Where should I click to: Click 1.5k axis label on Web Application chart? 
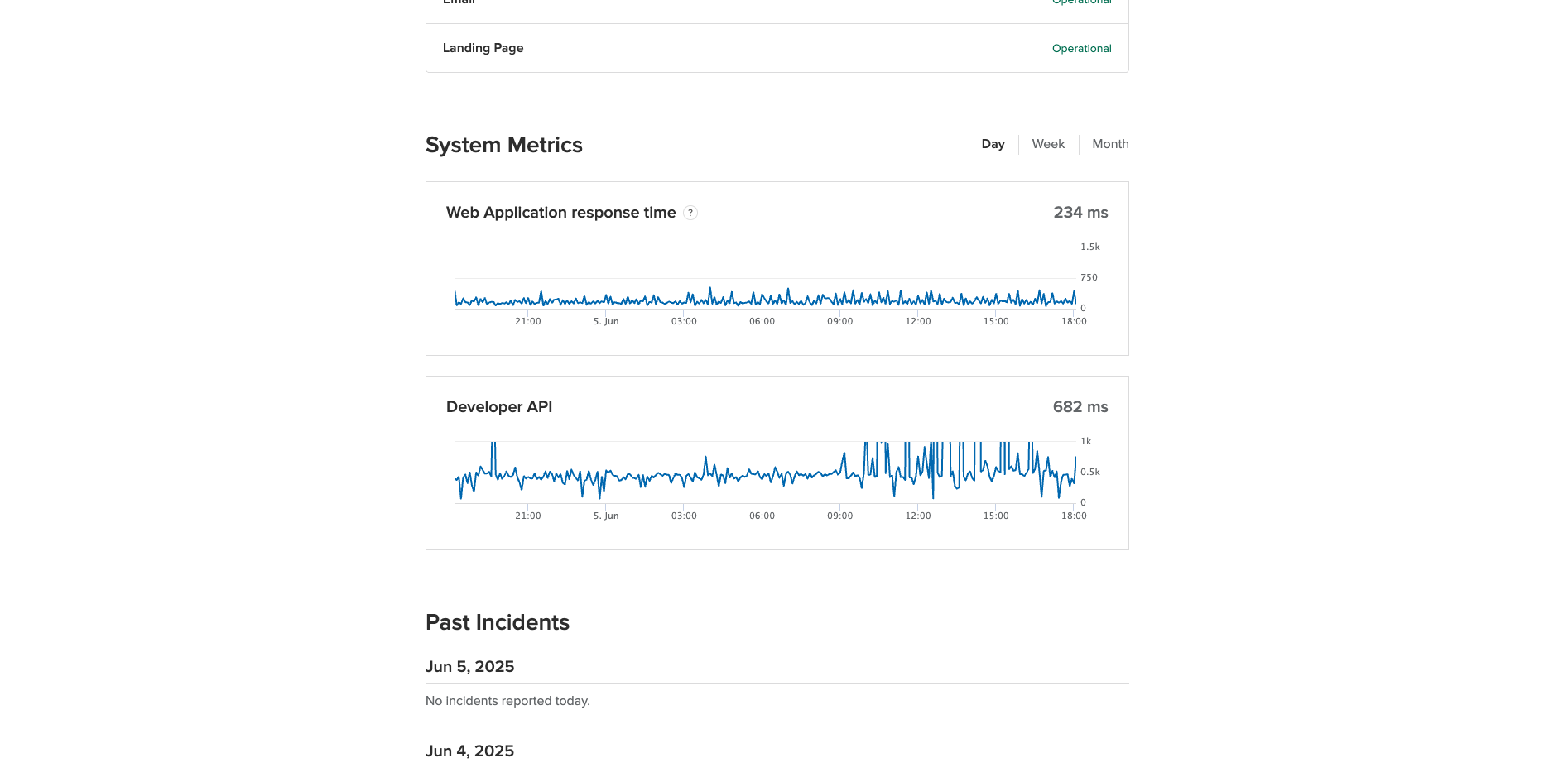pos(1089,247)
